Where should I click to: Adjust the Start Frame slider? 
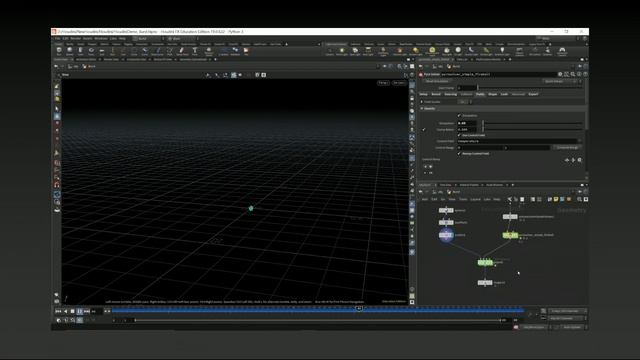(x=530, y=88)
